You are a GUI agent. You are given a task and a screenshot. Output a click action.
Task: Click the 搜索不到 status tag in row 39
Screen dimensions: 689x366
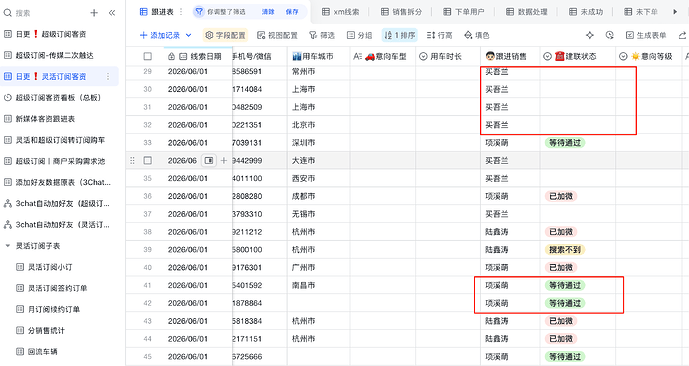[565, 250]
